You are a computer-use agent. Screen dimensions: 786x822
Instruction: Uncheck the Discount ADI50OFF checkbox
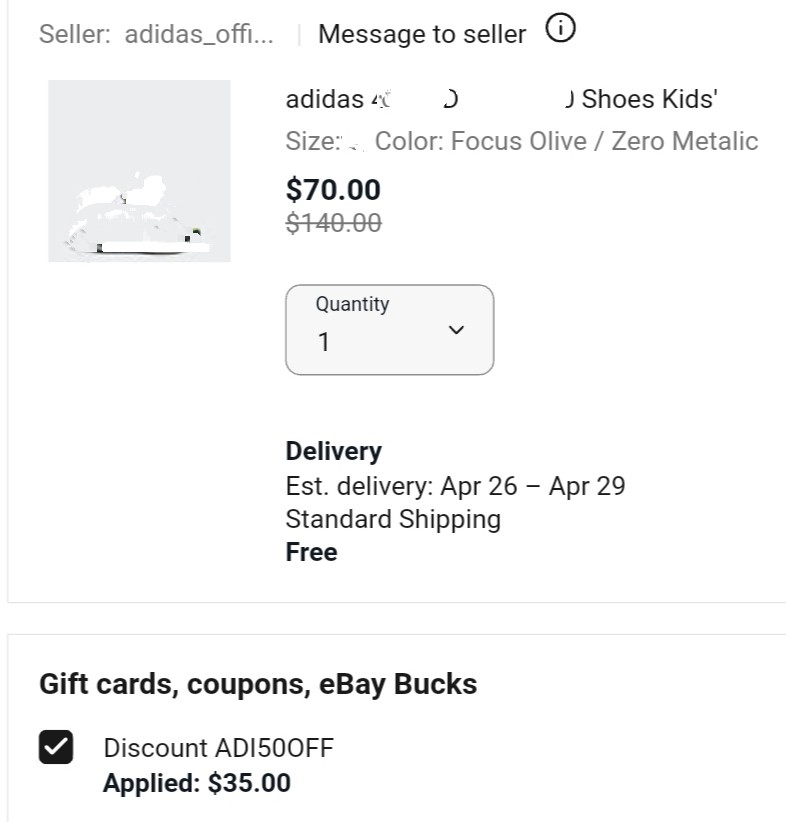pos(56,747)
